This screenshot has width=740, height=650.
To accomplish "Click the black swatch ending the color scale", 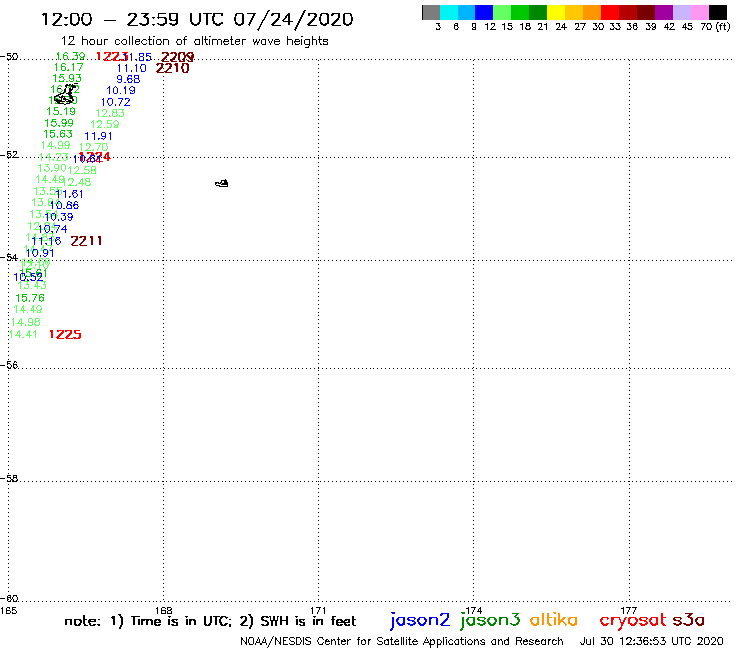I will (x=717, y=12).
